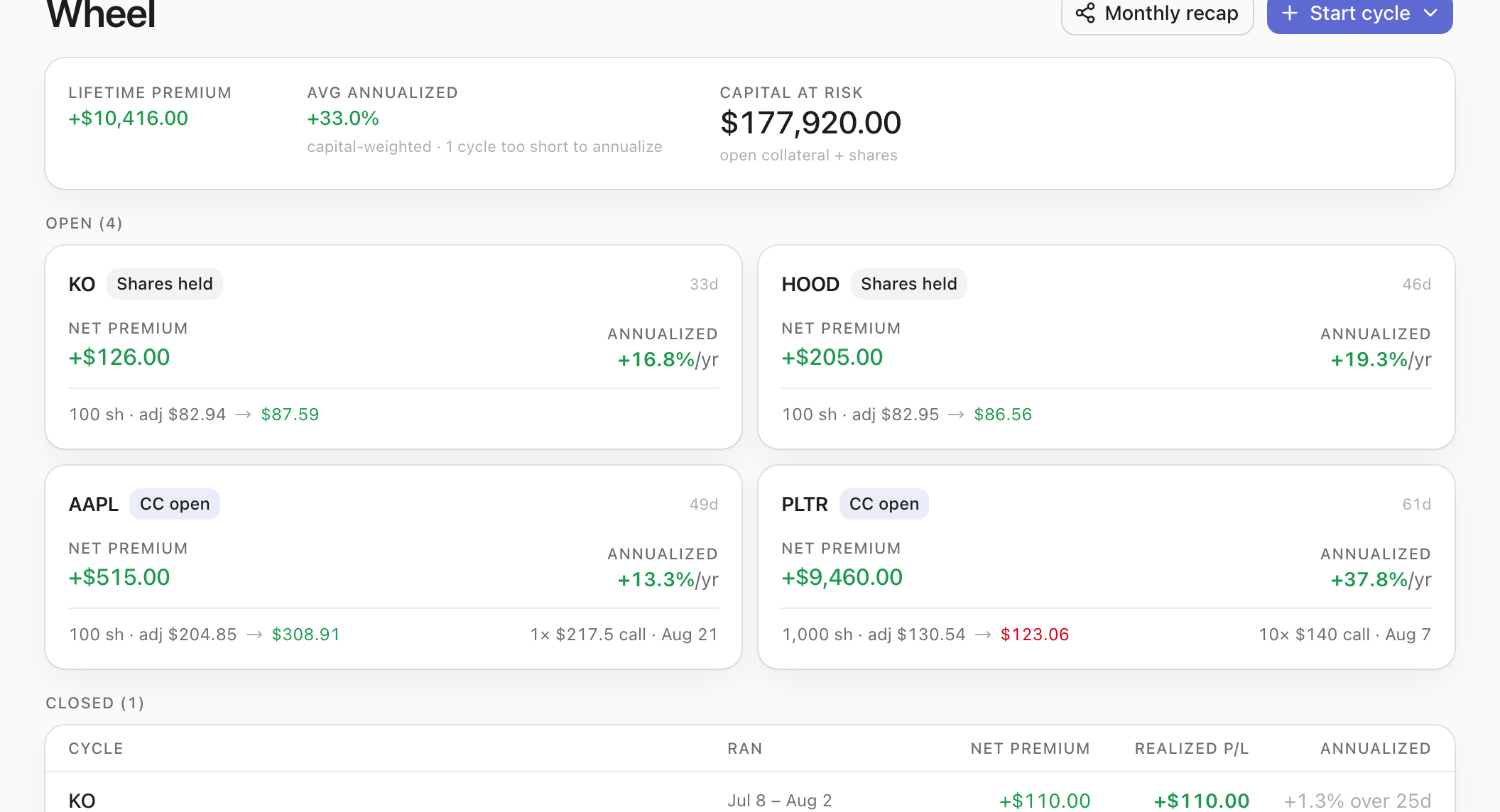Click the Shares held badge on KO
1500x812 pixels.
coord(165,284)
